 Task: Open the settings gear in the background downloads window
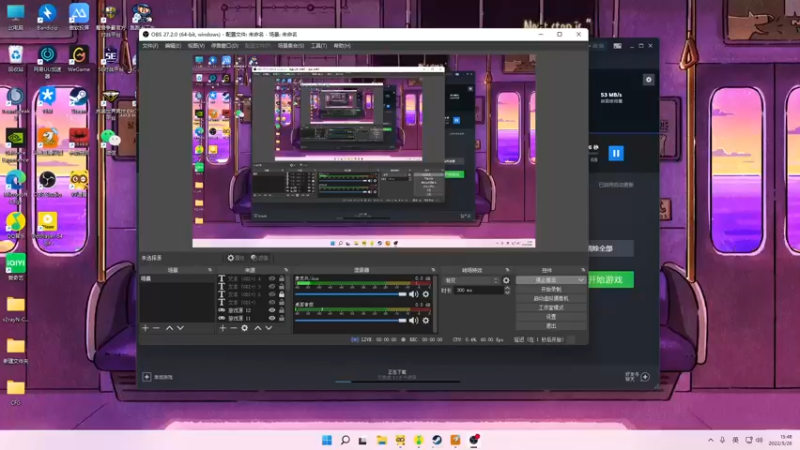point(648,80)
